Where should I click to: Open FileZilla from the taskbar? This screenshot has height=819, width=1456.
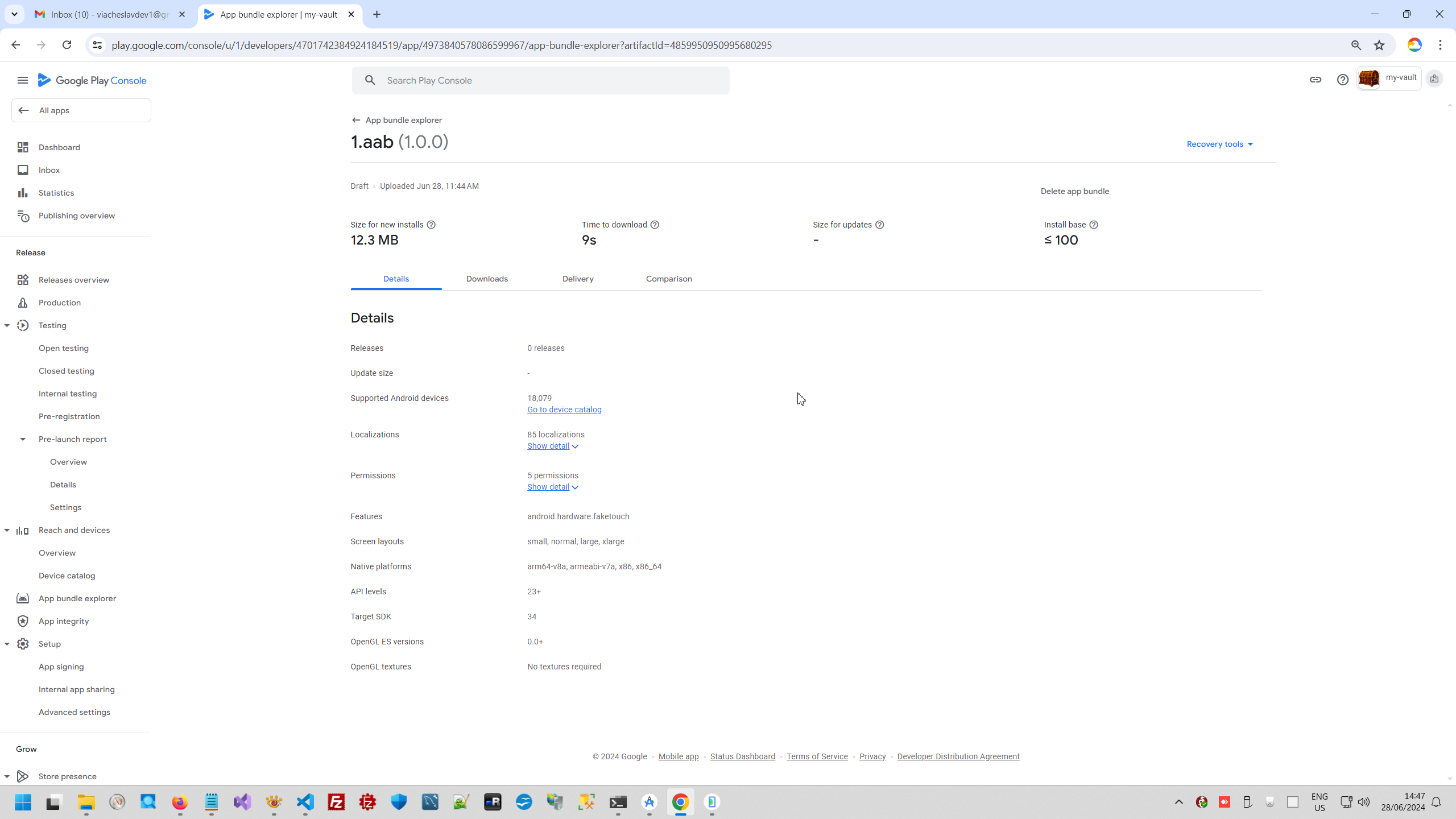337,802
